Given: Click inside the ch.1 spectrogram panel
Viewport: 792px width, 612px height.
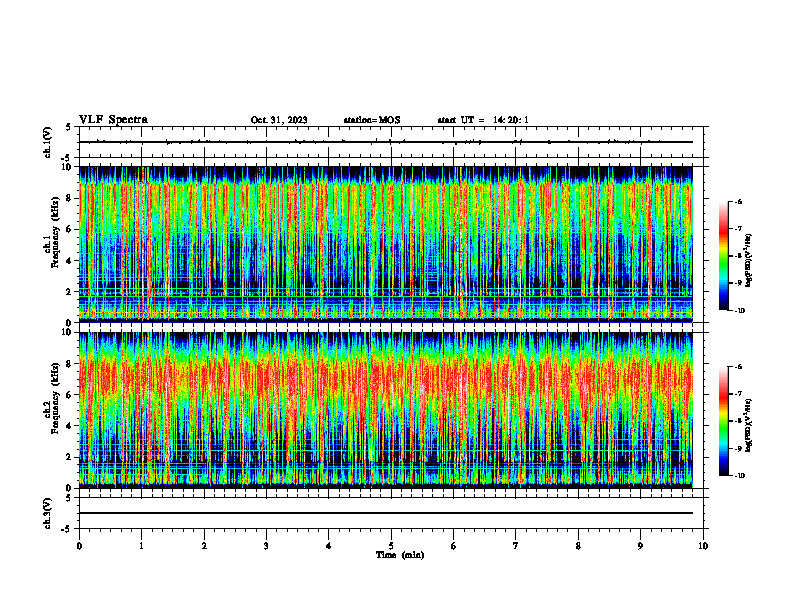Looking at the screenshot, I should point(386,244).
